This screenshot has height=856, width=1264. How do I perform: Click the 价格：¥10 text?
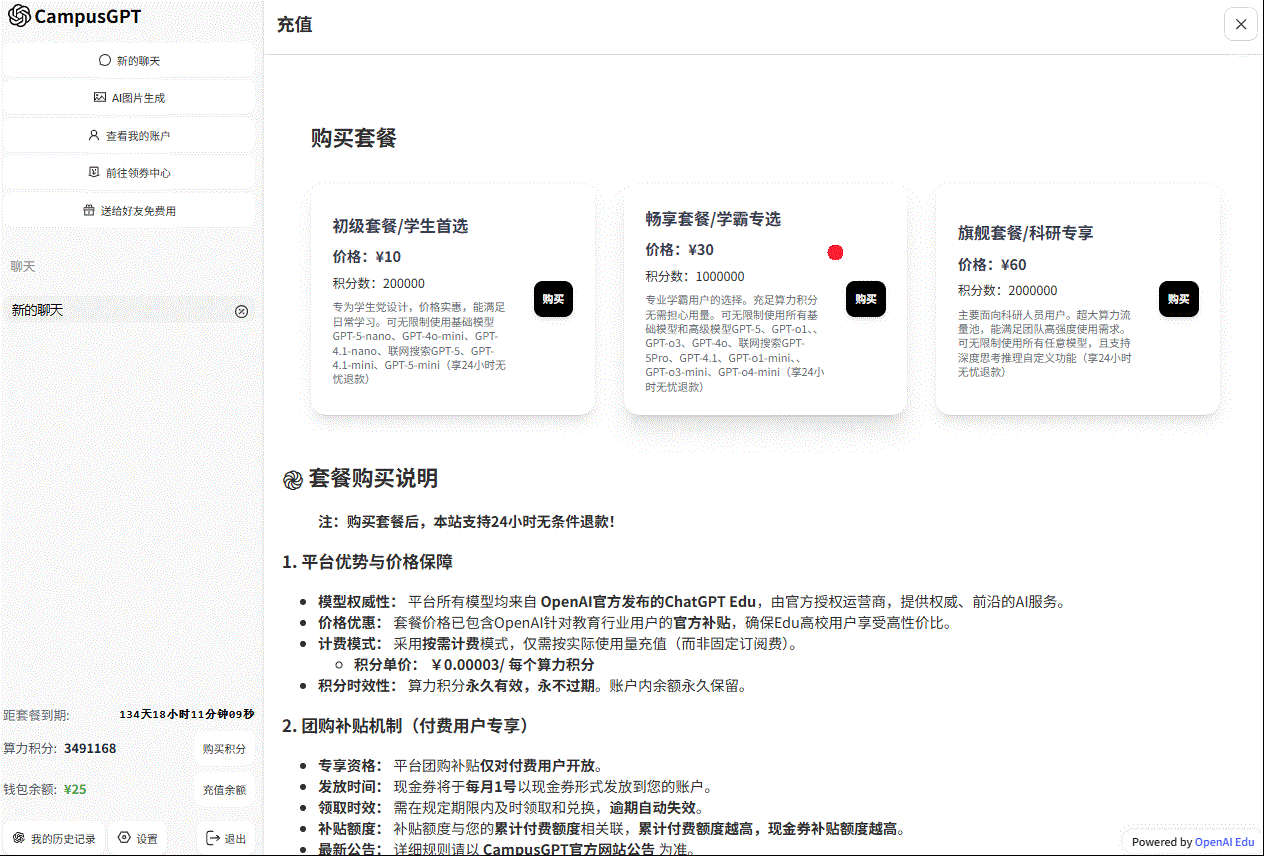pos(367,257)
